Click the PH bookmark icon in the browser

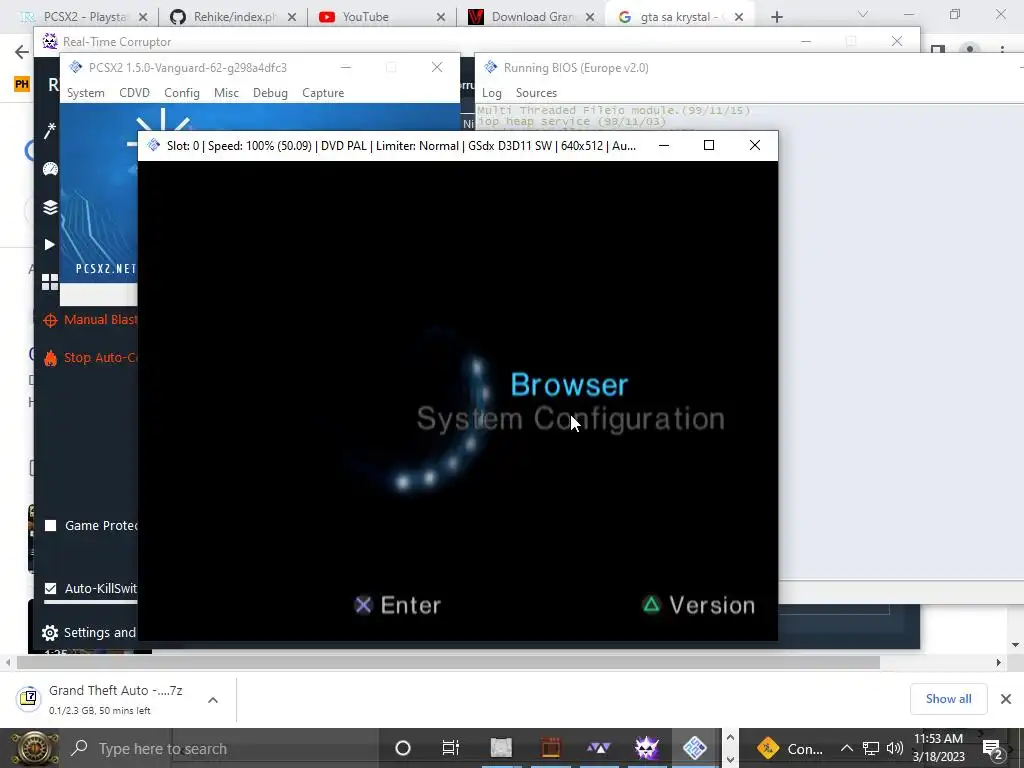pos(22,84)
